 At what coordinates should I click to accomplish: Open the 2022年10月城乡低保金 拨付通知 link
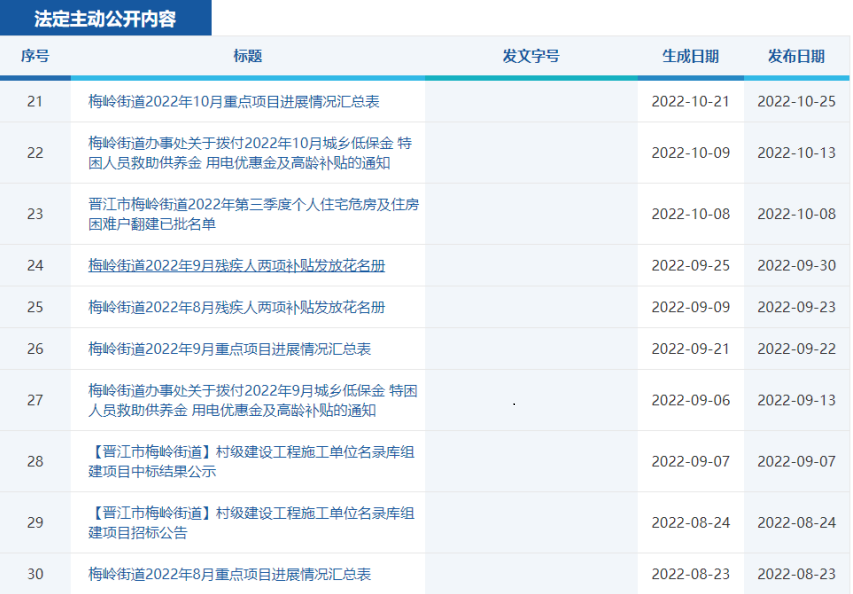[249, 153]
